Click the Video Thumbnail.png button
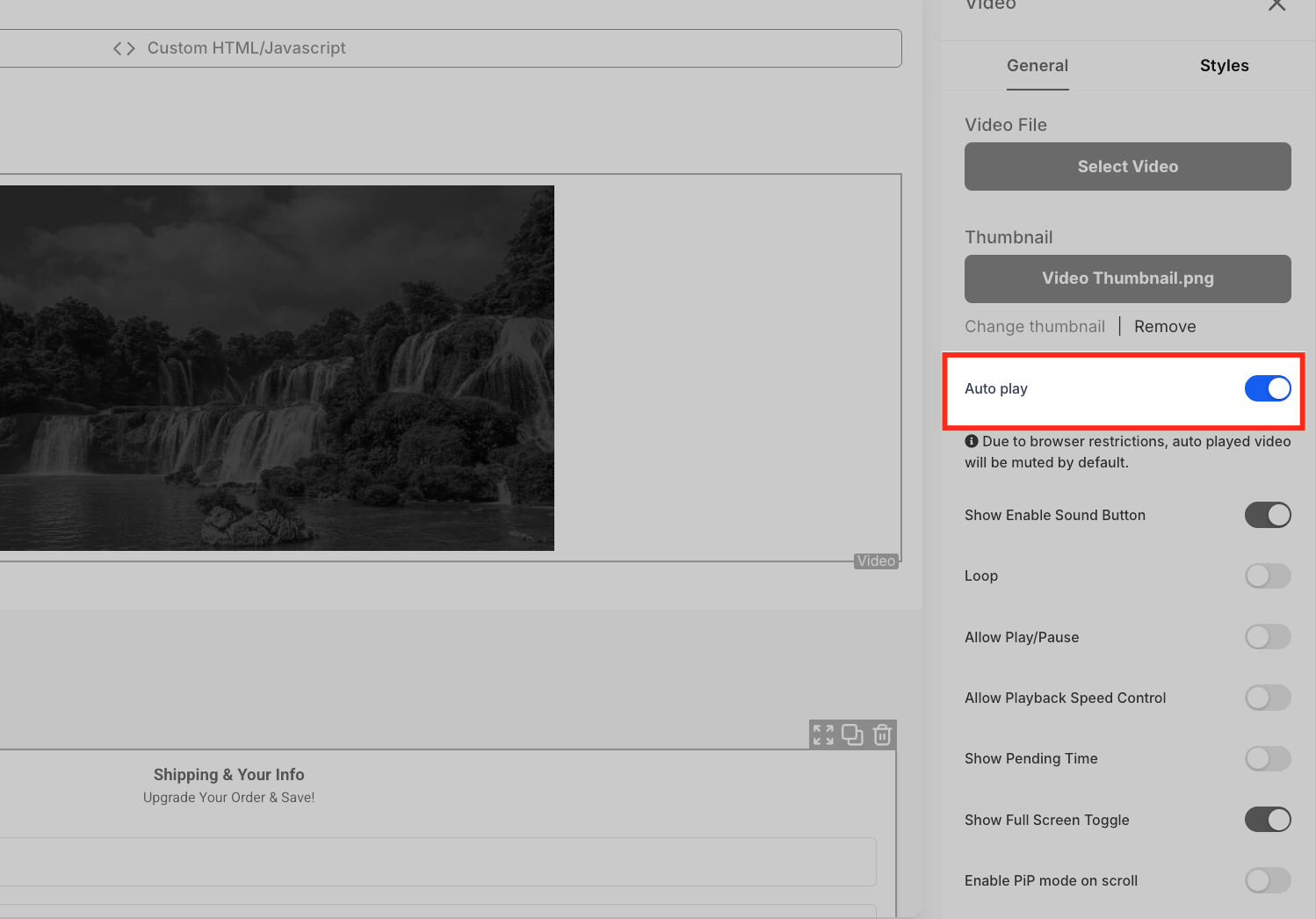Image resolution: width=1316 pixels, height=919 pixels. (x=1128, y=279)
